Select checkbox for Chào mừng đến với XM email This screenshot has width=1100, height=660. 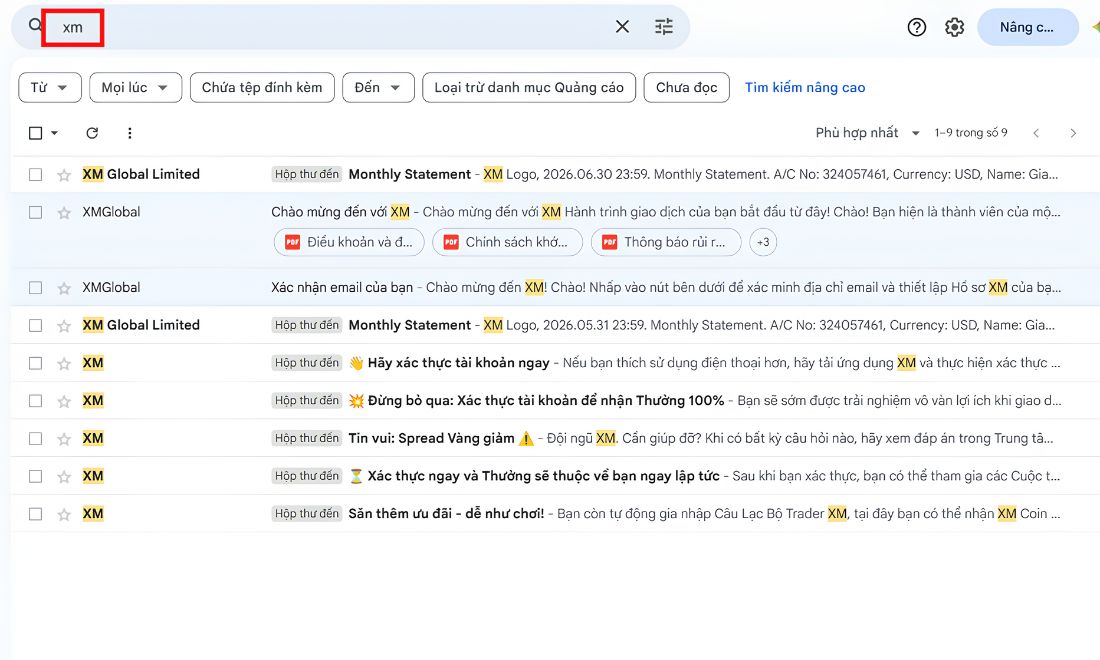[x=36, y=213]
